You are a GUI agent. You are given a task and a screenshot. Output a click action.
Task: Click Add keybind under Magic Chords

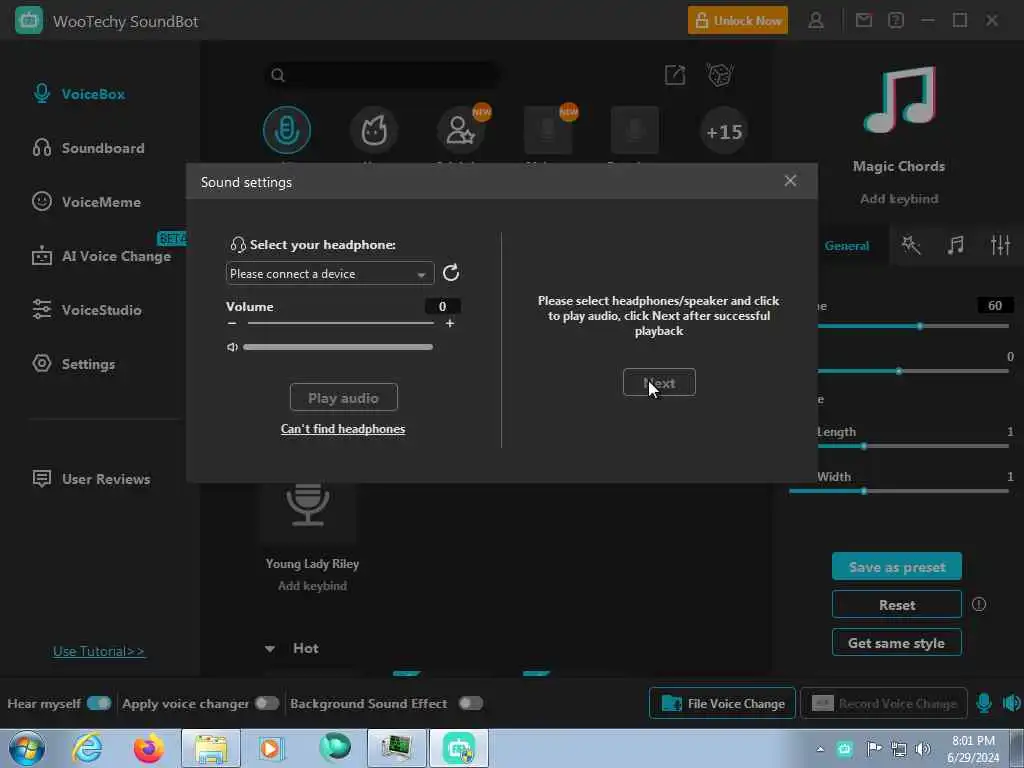[899, 199]
